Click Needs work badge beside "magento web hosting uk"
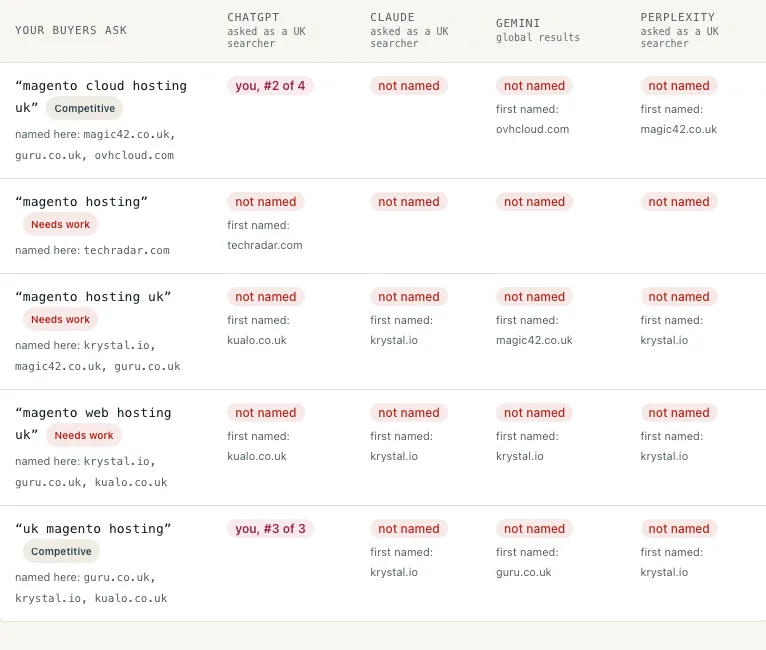 pyautogui.click(x=84, y=436)
